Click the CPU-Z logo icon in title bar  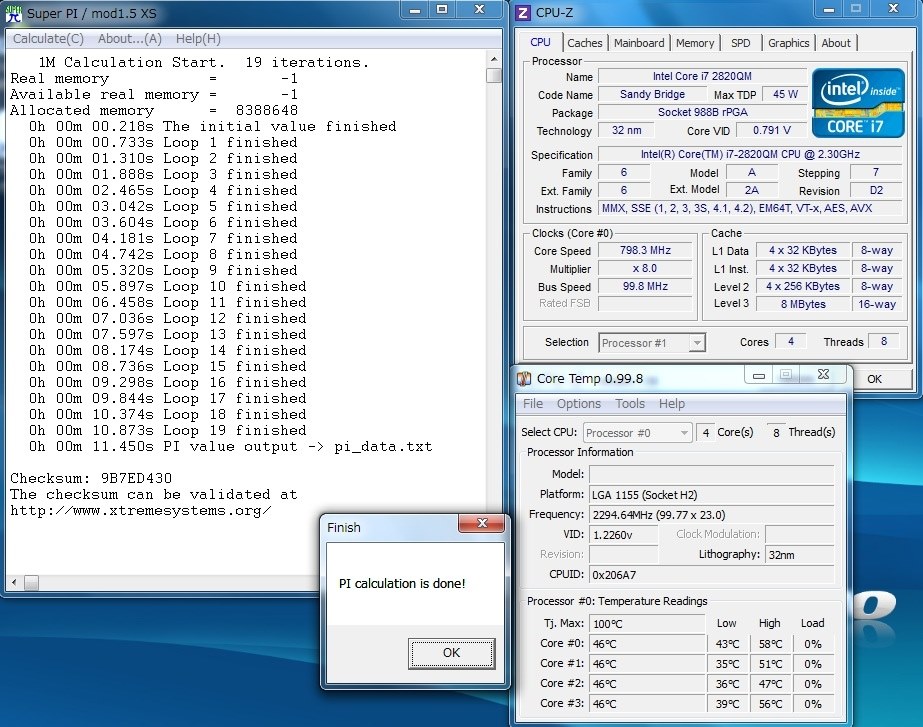[523, 13]
